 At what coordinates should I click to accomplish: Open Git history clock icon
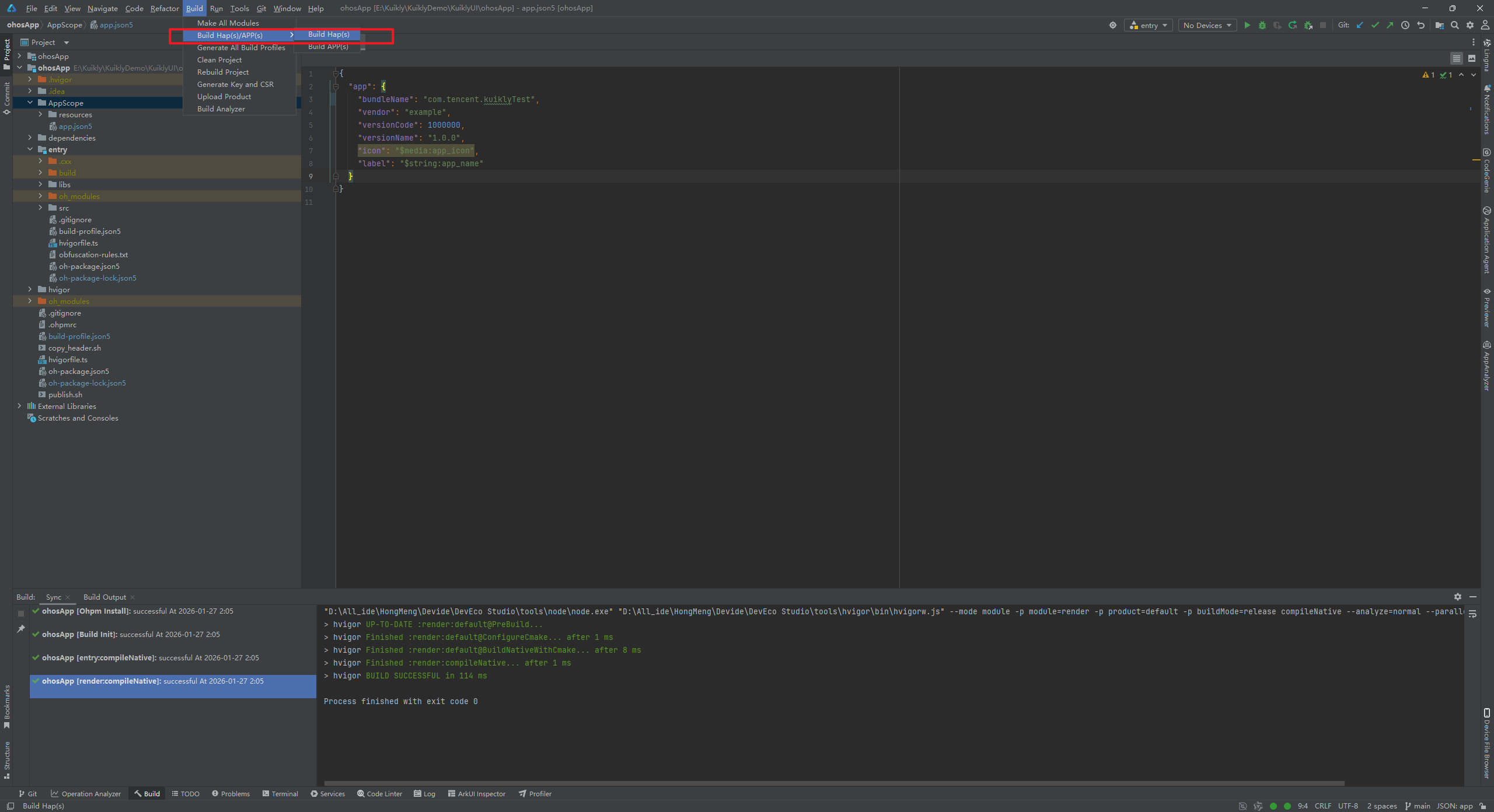(x=1405, y=25)
